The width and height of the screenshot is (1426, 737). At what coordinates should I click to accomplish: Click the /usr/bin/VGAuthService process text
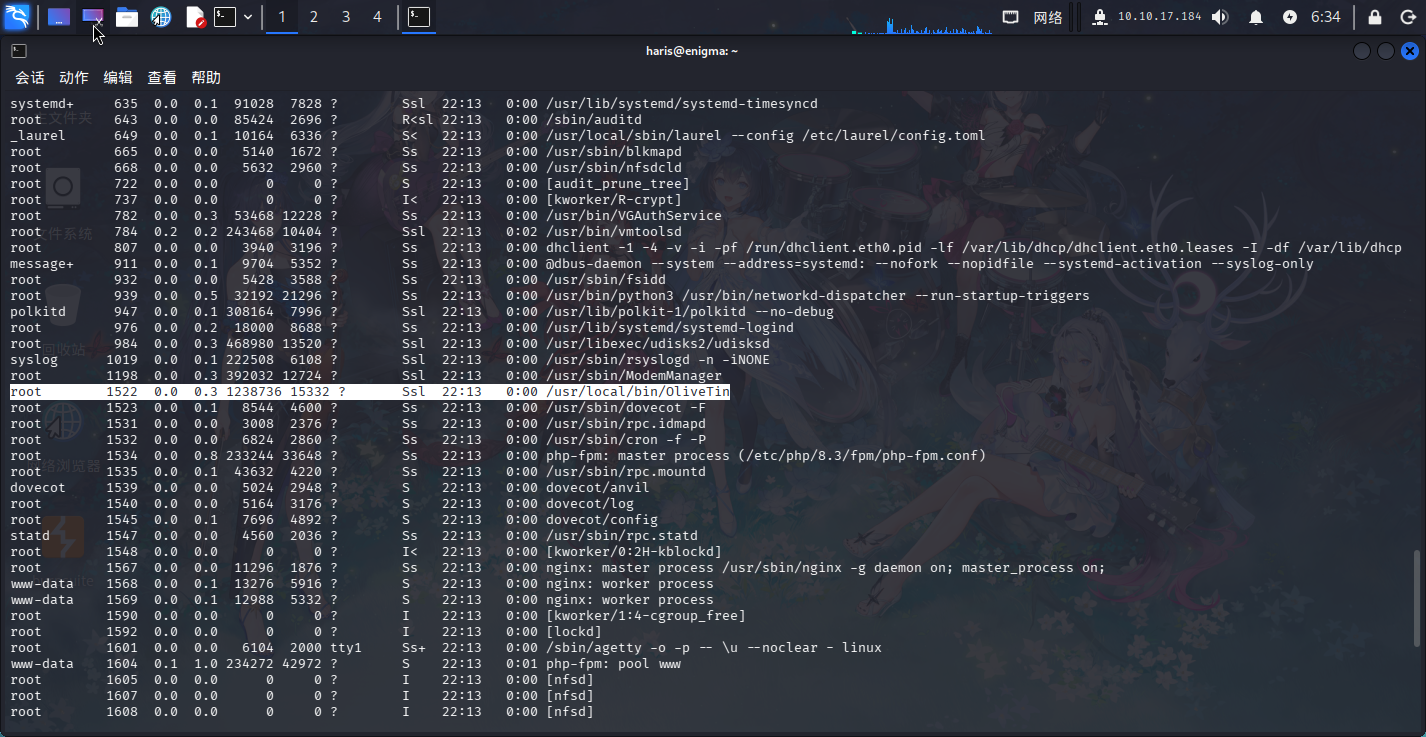pyautogui.click(x=634, y=216)
